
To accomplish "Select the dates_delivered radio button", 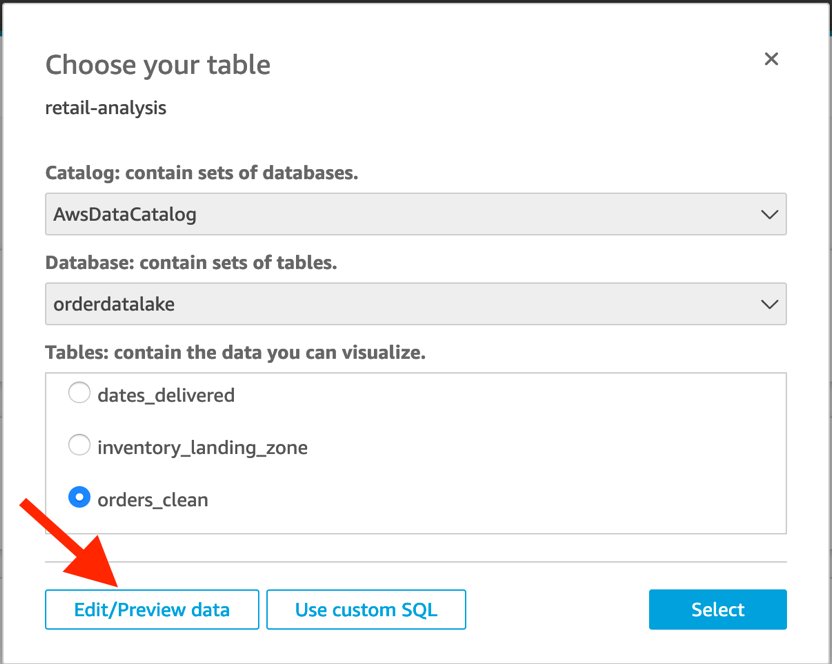I will pos(79,393).
